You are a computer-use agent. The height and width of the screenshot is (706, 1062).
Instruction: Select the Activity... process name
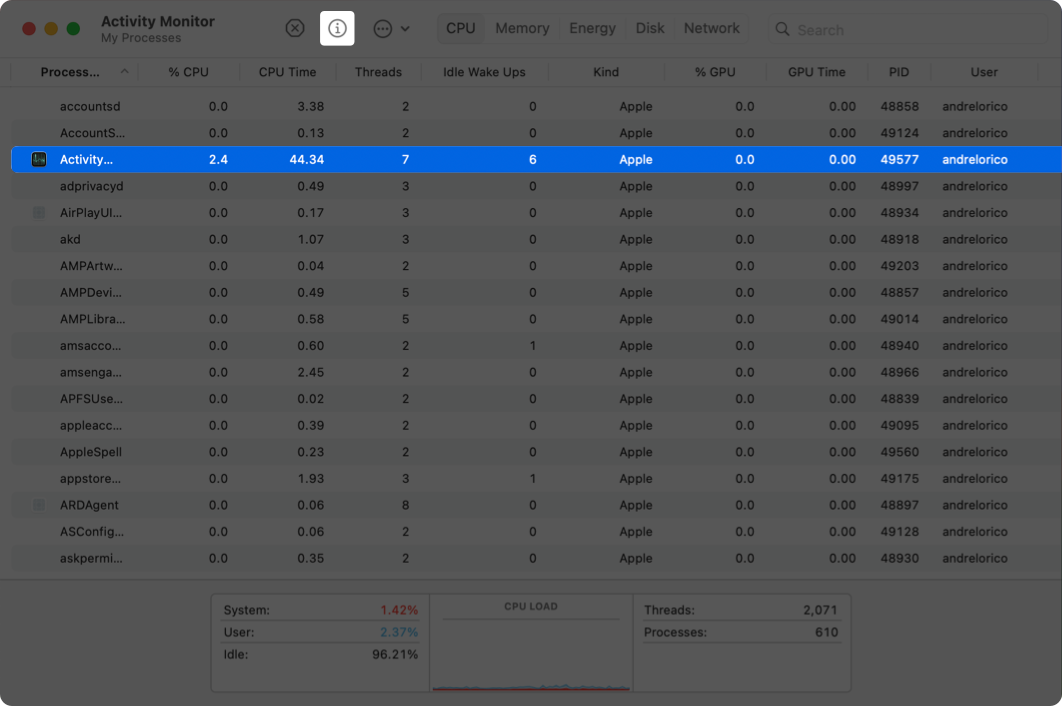coord(86,159)
